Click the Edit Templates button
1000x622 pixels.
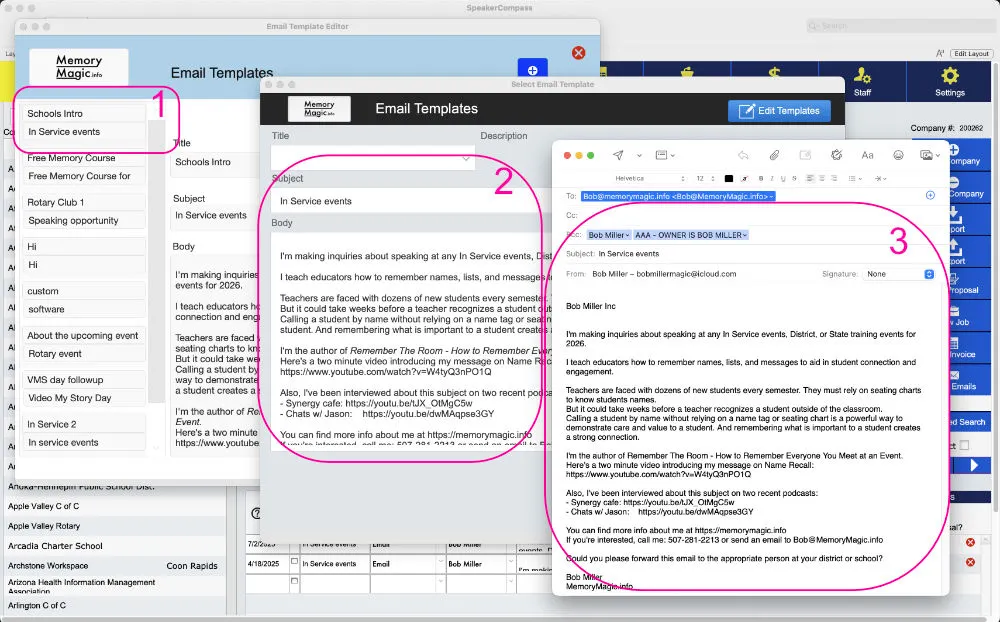pyautogui.click(x=779, y=111)
